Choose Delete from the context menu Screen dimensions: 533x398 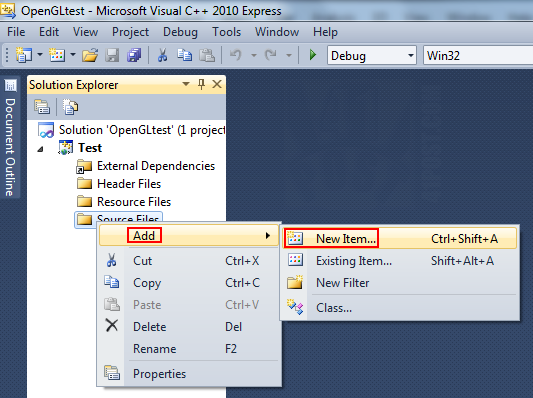189,327
